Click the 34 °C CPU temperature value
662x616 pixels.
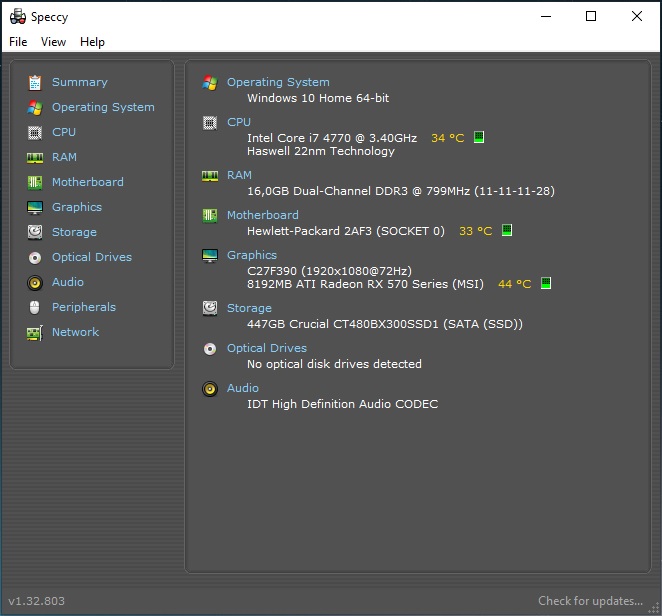tap(448, 138)
